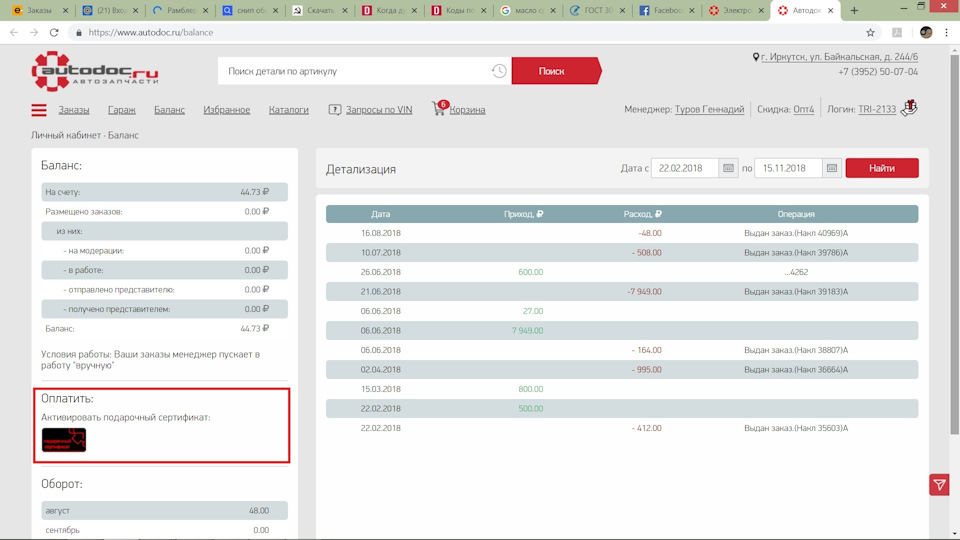Focus the part number search field
The image size is (960, 540).
(355, 71)
